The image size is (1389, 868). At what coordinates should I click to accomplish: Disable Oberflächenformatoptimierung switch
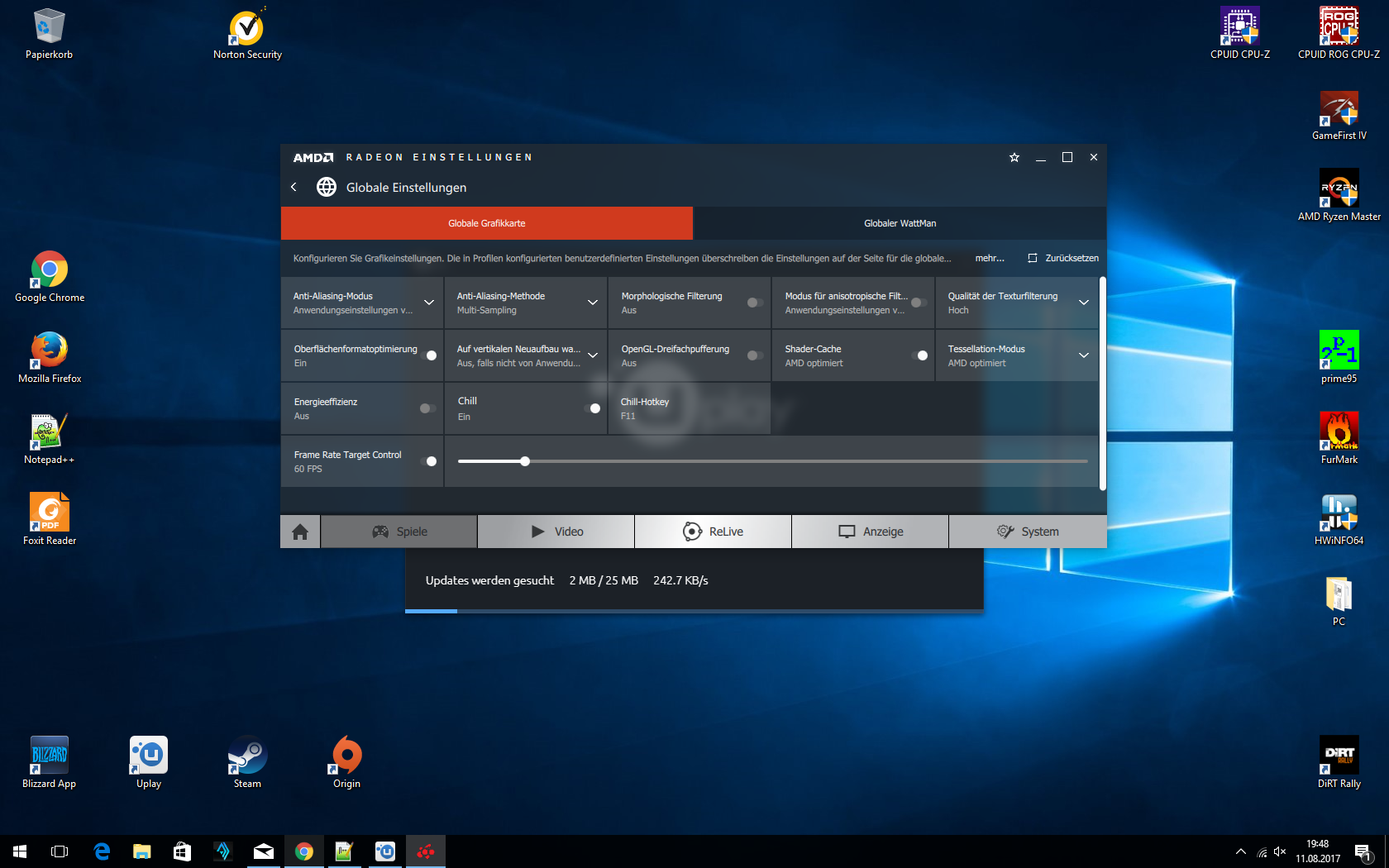click(428, 355)
